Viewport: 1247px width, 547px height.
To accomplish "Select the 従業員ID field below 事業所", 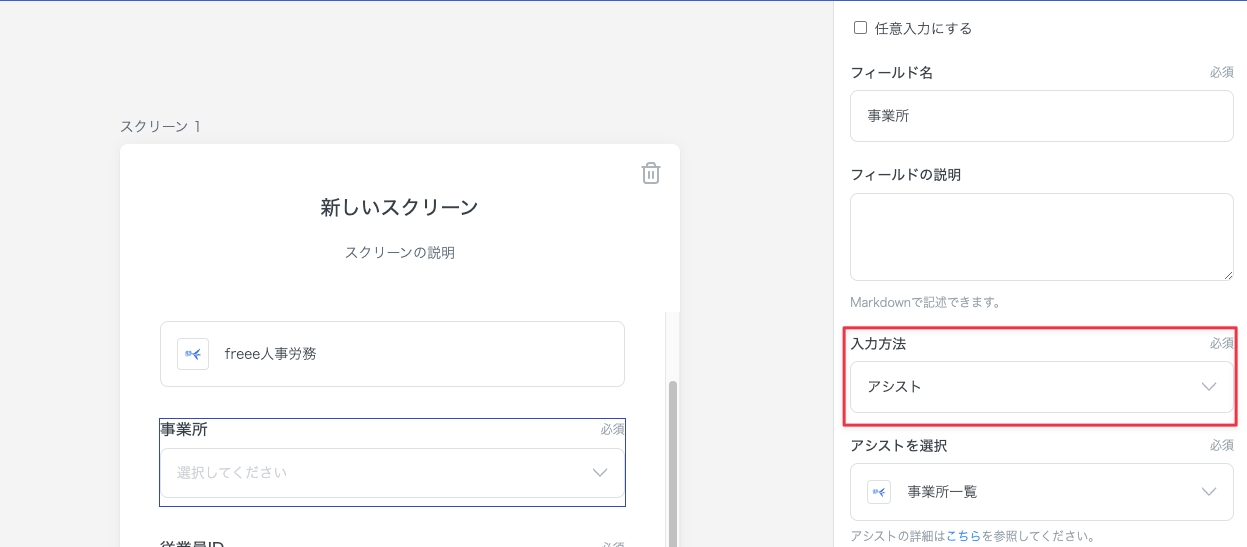I will pos(192,543).
